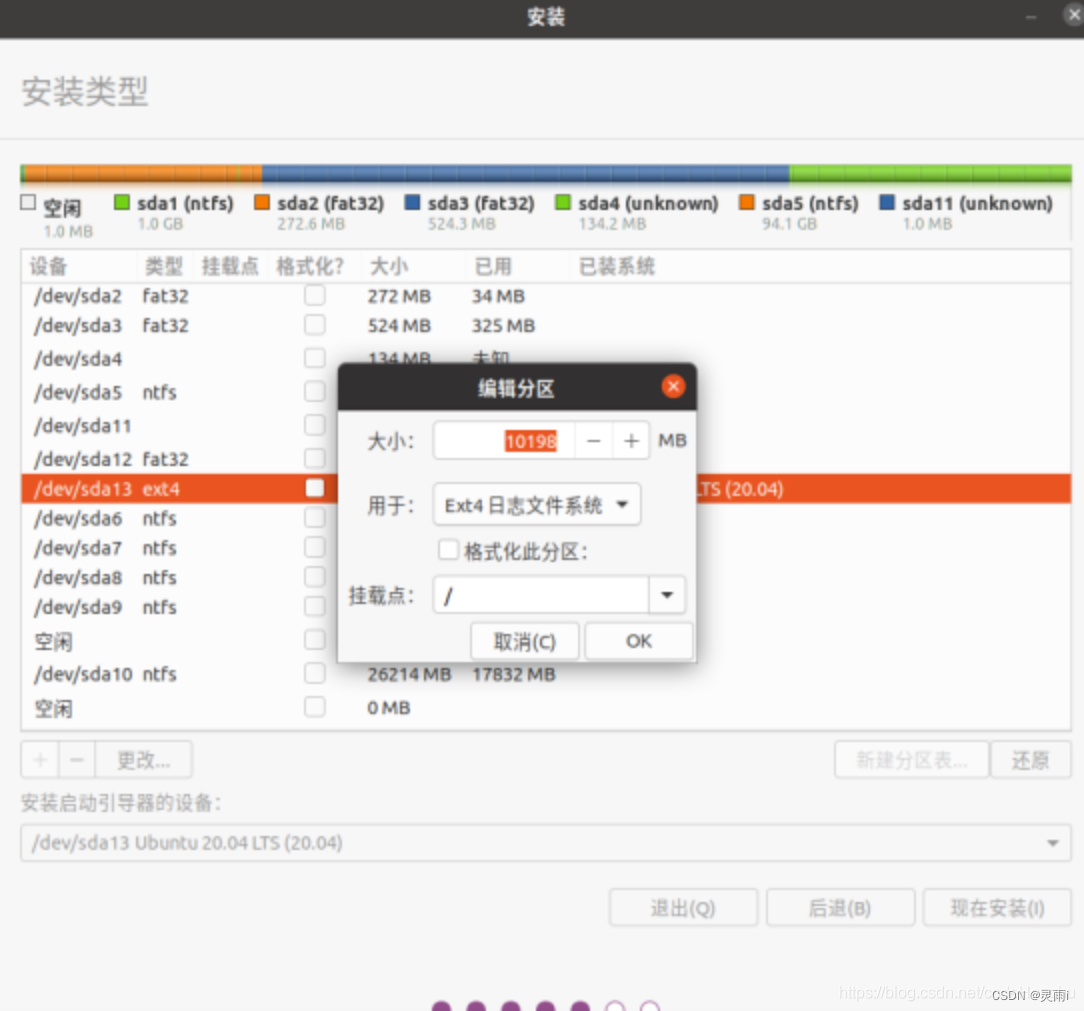Toggle format checkbox for /dev/sda6
This screenshot has height=1011, width=1084.
point(315,518)
